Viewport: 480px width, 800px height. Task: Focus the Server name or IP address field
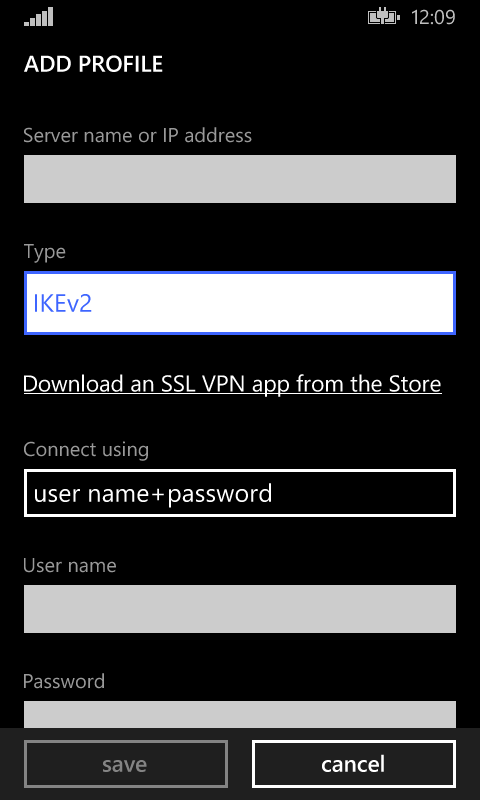coord(240,179)
